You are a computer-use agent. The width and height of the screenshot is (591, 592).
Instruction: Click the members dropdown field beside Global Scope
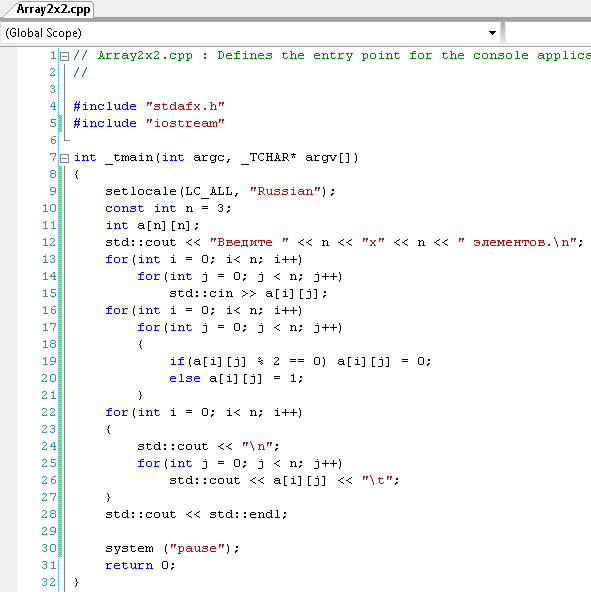548,33
